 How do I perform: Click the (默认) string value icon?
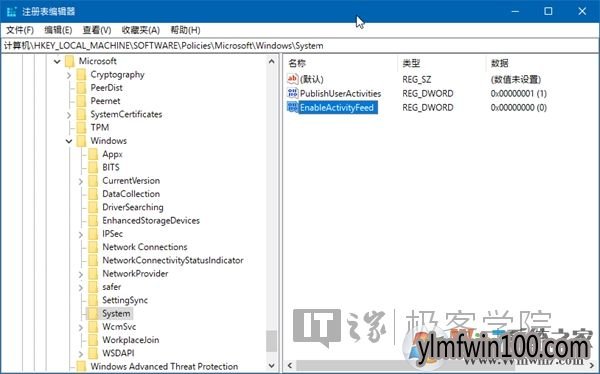(x=292, y=79)
